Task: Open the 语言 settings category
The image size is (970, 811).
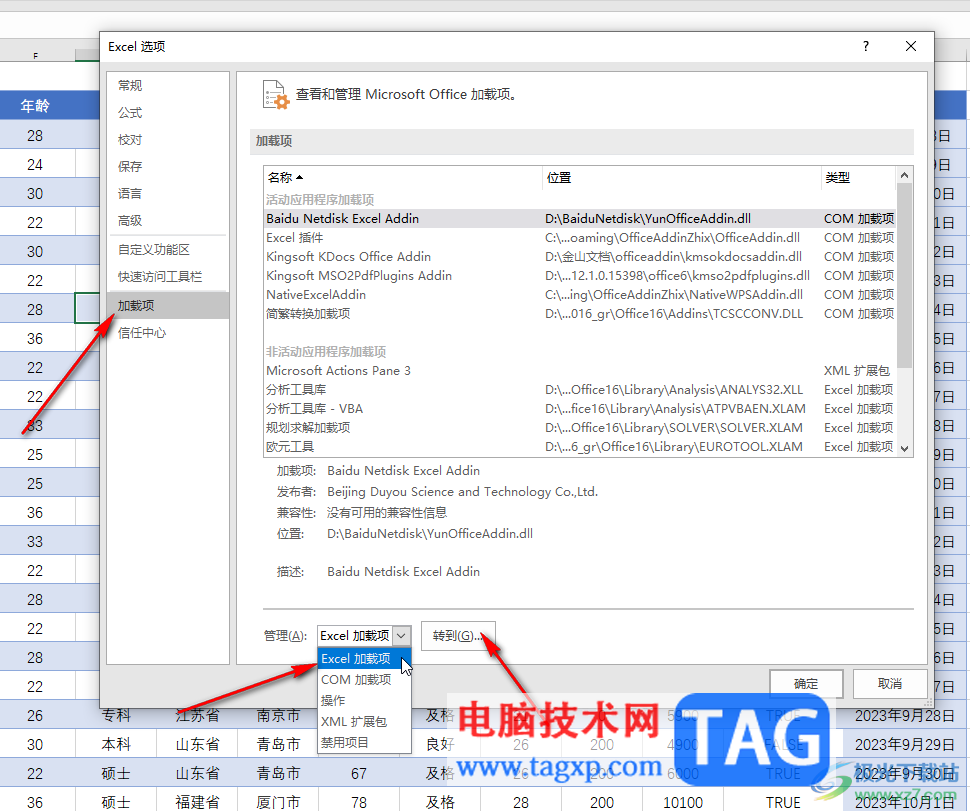Action: coord(168,194)
